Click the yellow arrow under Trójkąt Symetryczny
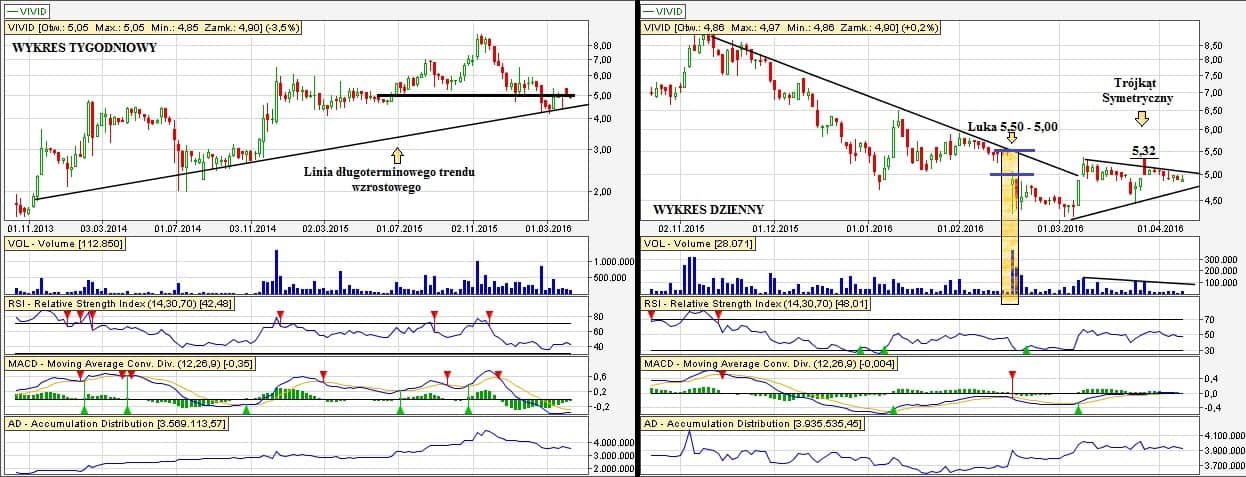This screenshot has width=1246, height=477. pyautogui.click(x=1142, y=119)
